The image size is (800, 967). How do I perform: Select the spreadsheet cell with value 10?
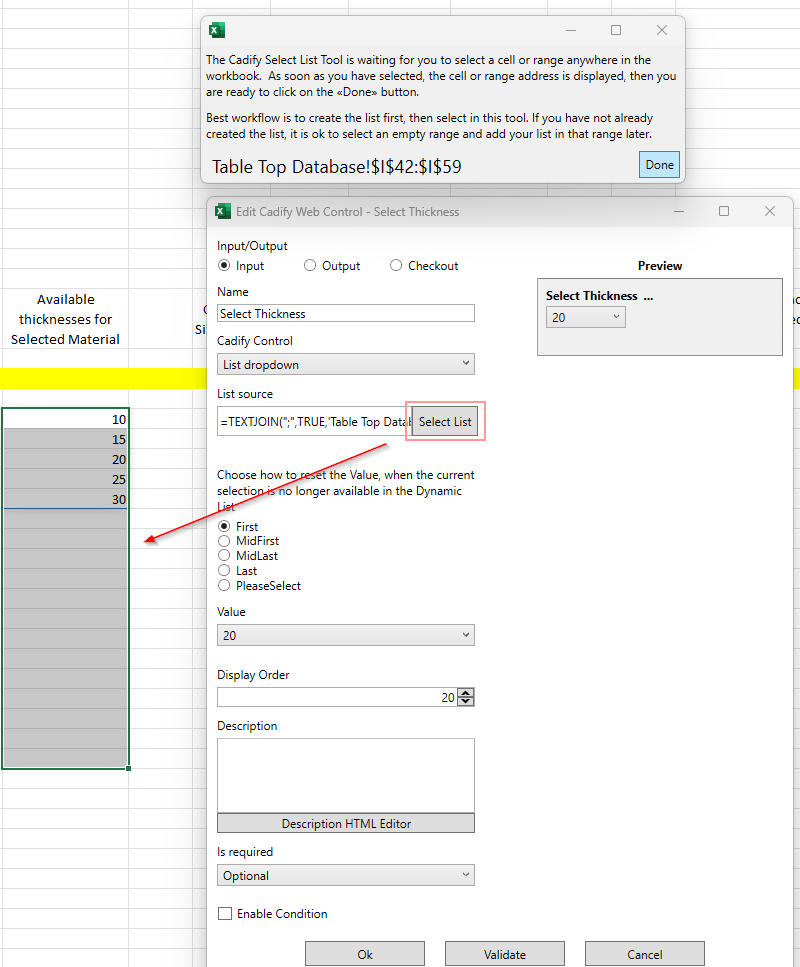click(65, 419)
